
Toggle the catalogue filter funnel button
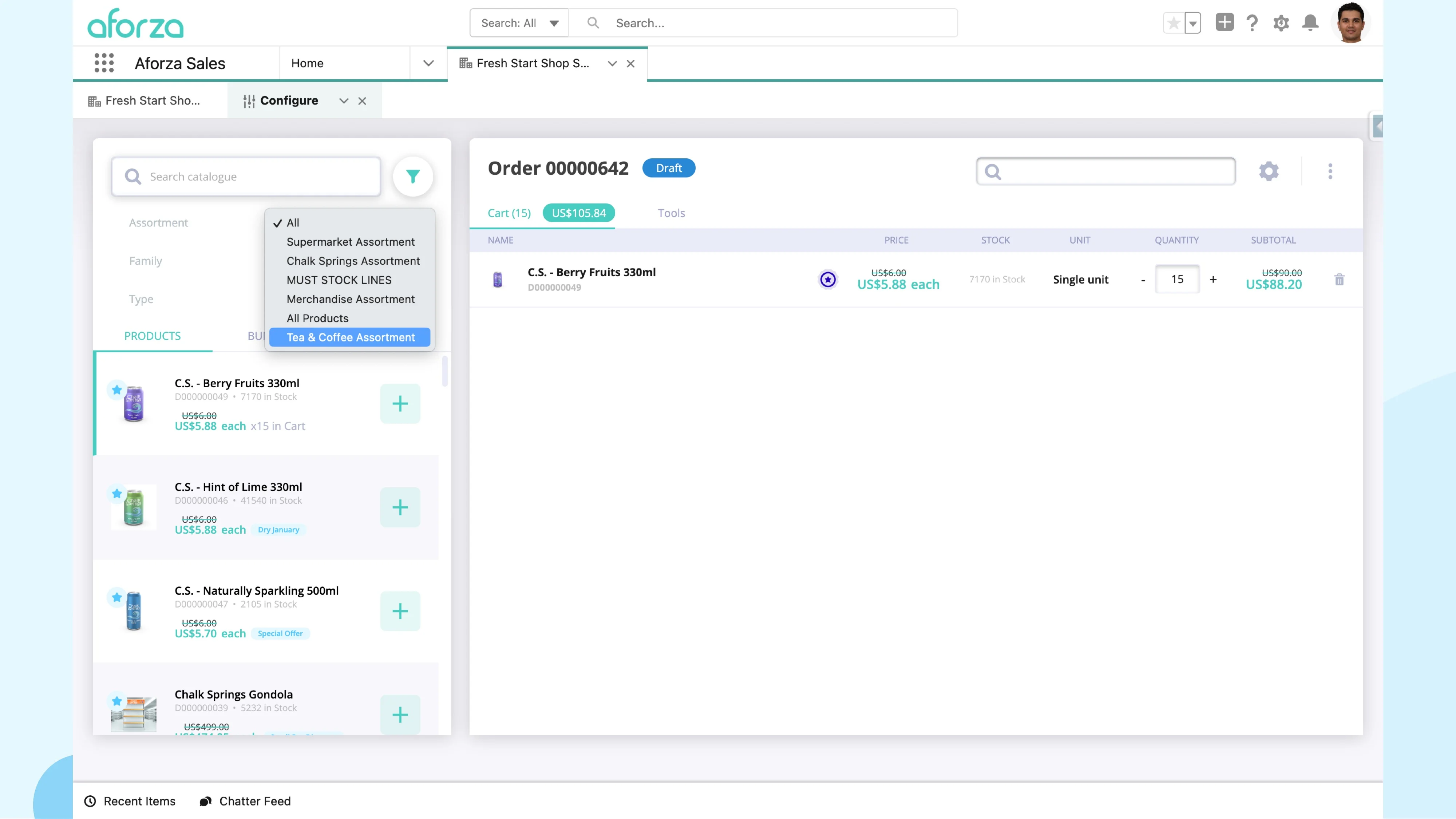click(x=413, y=177)
